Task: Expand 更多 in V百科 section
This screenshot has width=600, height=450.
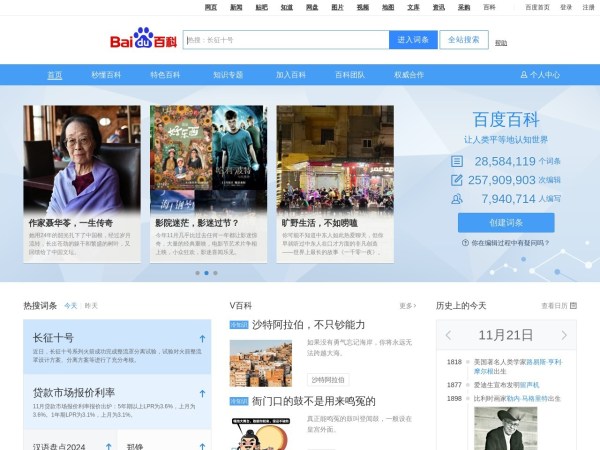Action: (x=407, y=306)
